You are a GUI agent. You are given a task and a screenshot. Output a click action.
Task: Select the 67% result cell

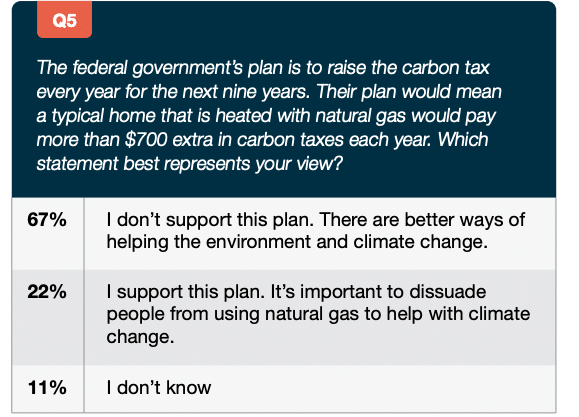47,234
